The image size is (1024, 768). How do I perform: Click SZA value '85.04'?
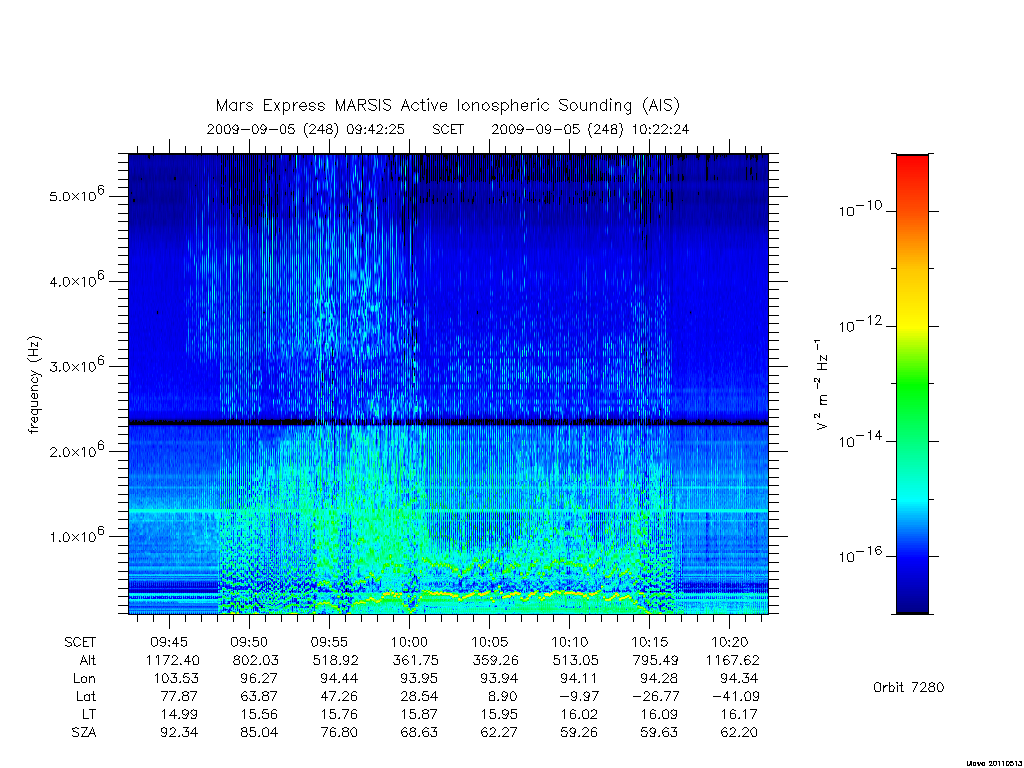pyautogui.click(x=259, y=733)
